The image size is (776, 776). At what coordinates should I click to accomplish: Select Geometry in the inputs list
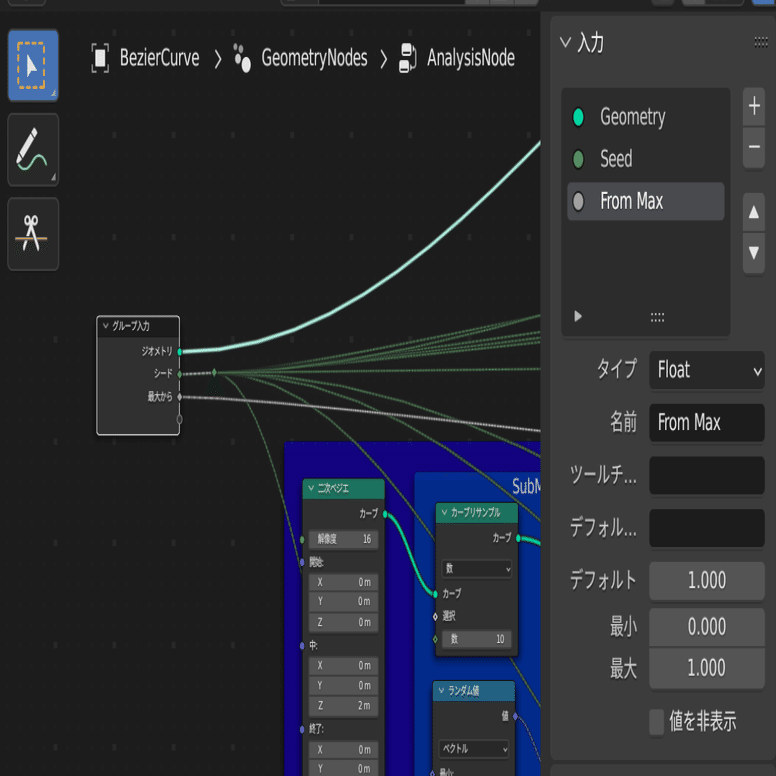pyautogui.click(x=645, y=117)
